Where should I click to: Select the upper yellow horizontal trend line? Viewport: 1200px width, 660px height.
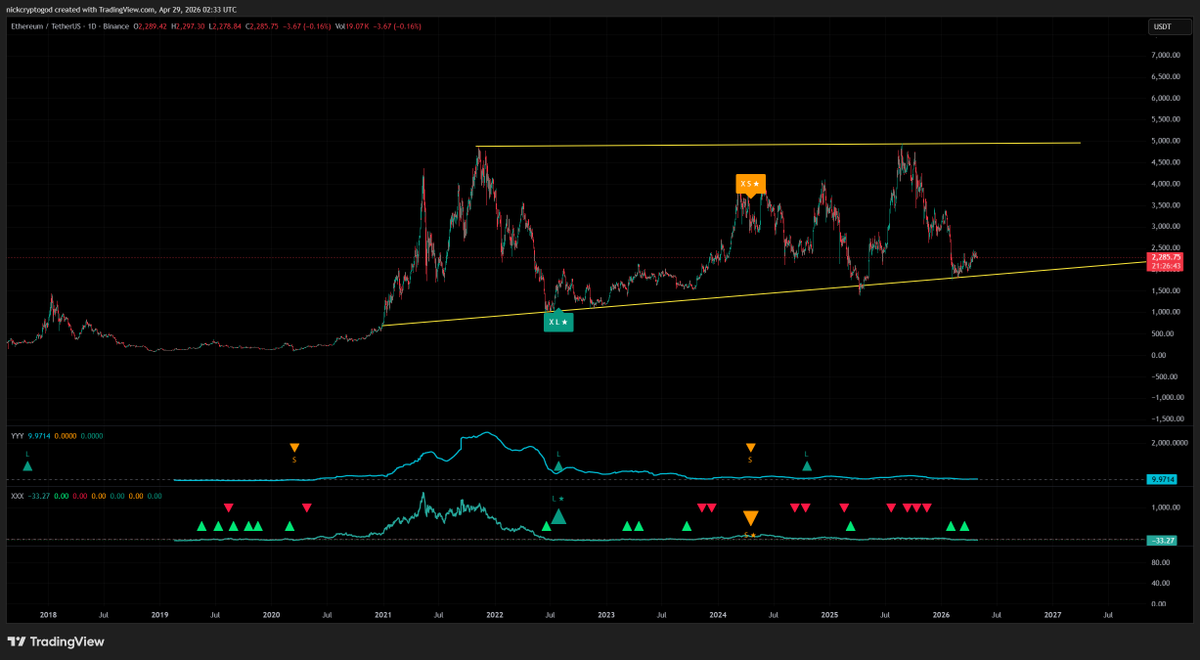pos(778,145)
